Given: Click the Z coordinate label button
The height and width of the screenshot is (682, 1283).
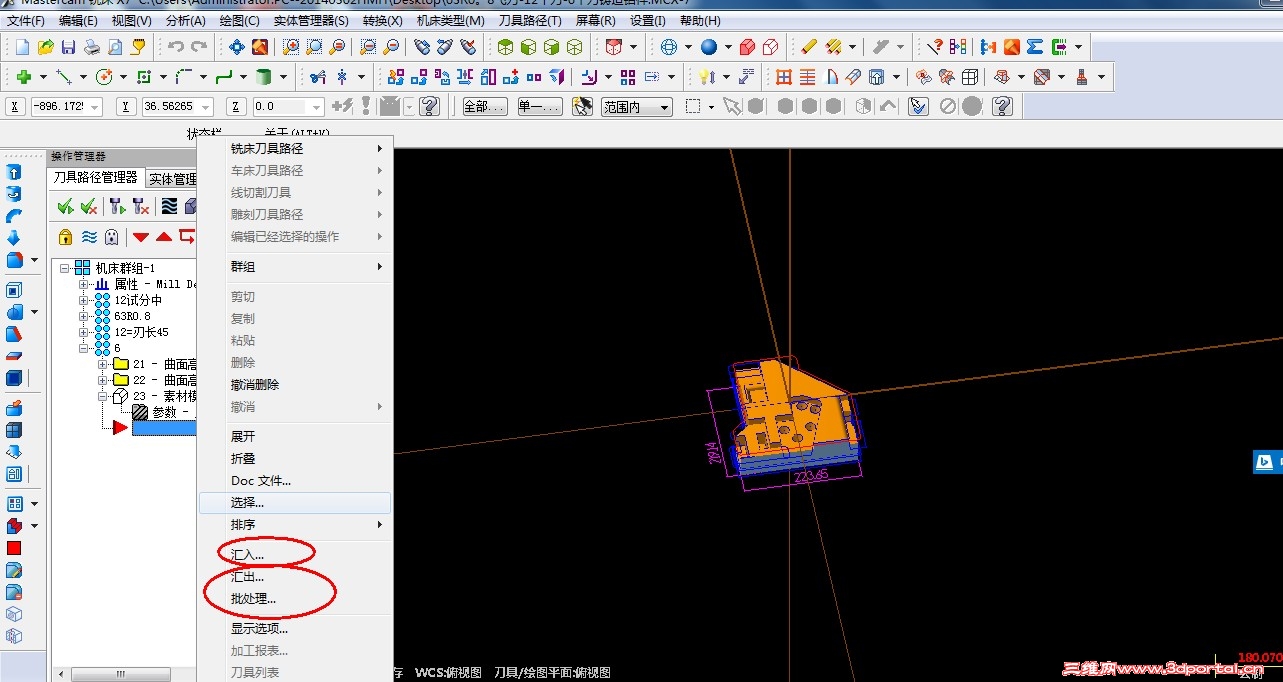Looking at the screenshot, I should point(236,106).
